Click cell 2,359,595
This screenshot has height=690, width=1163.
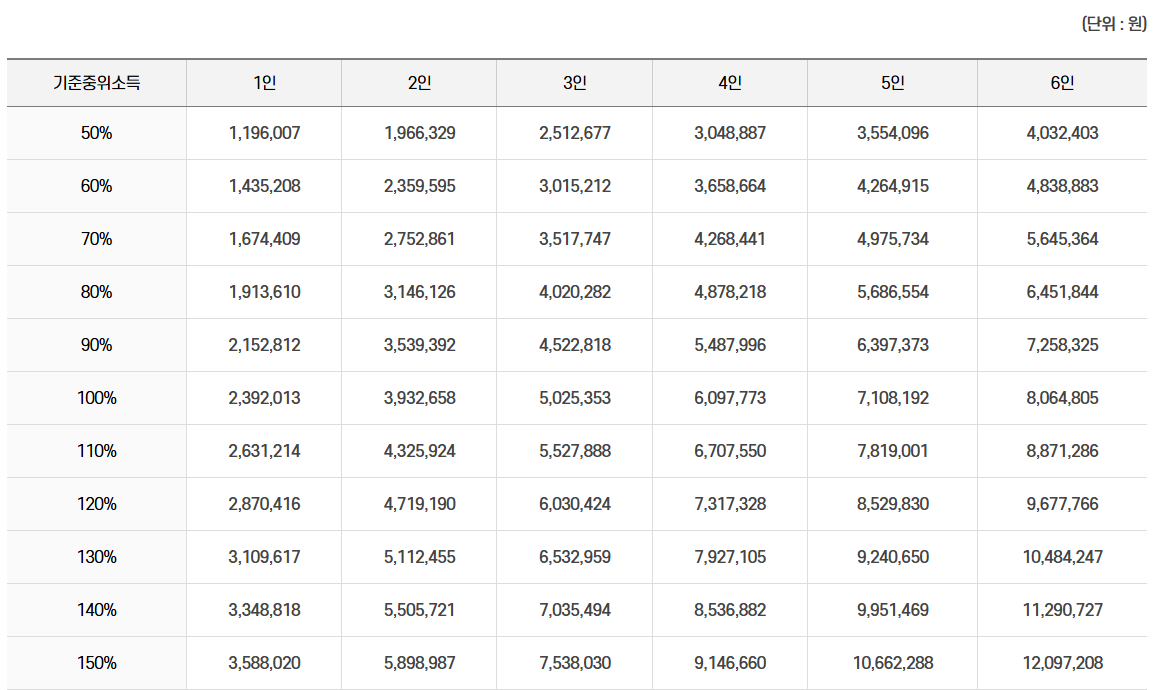tap(419, 185)
